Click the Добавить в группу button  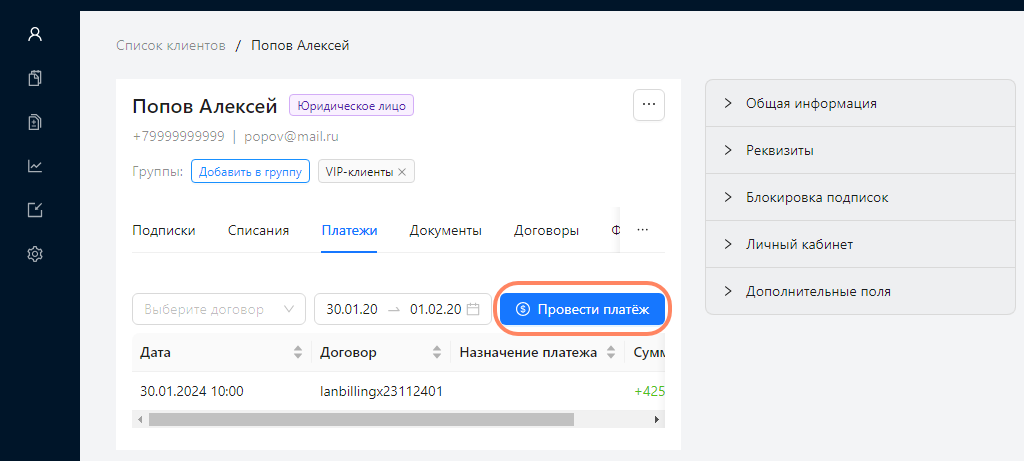click(x=250, y=172)
